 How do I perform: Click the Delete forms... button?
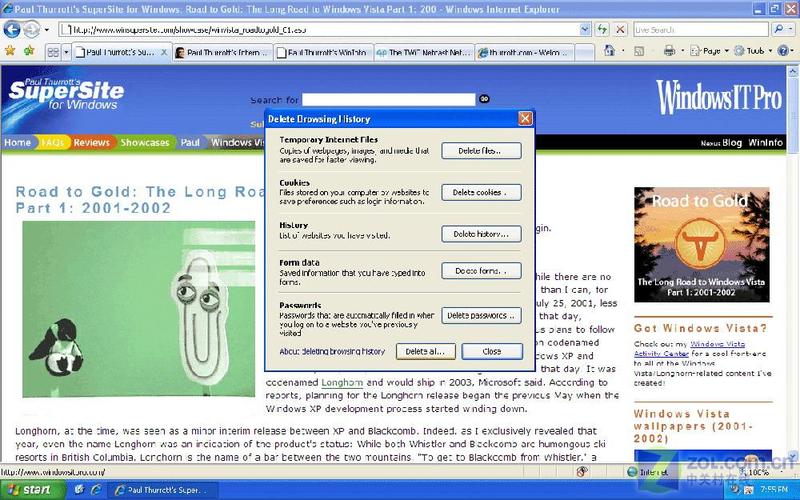[x=481, y=271]
